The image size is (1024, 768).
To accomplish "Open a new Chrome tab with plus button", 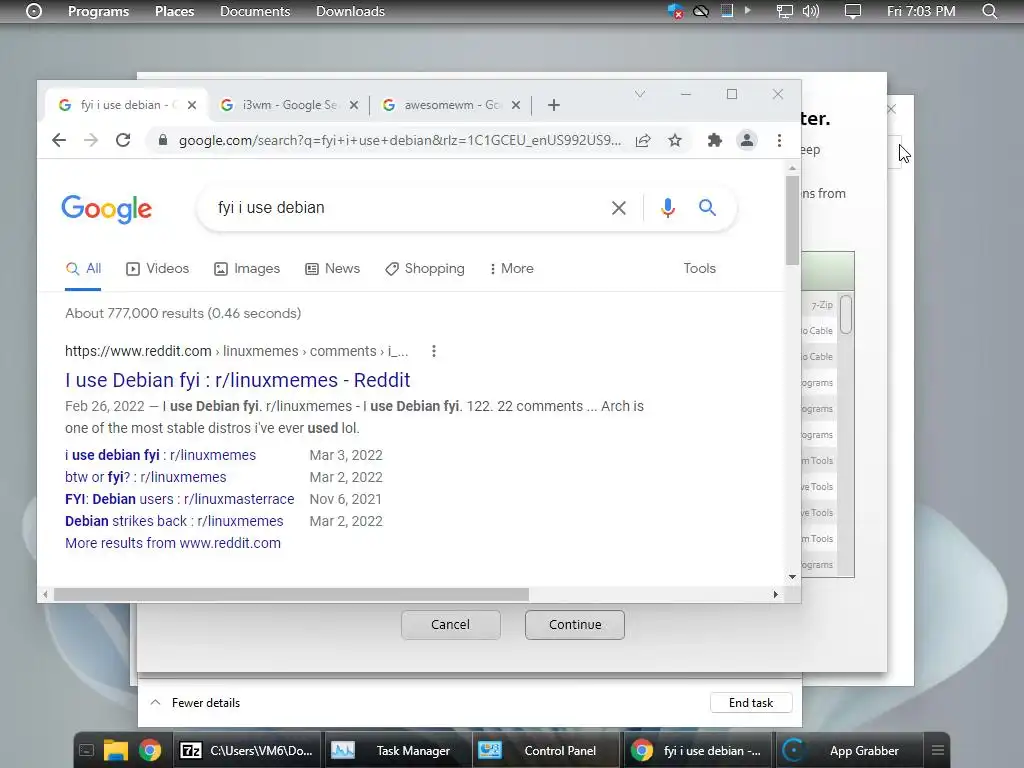I will point(554,105).
